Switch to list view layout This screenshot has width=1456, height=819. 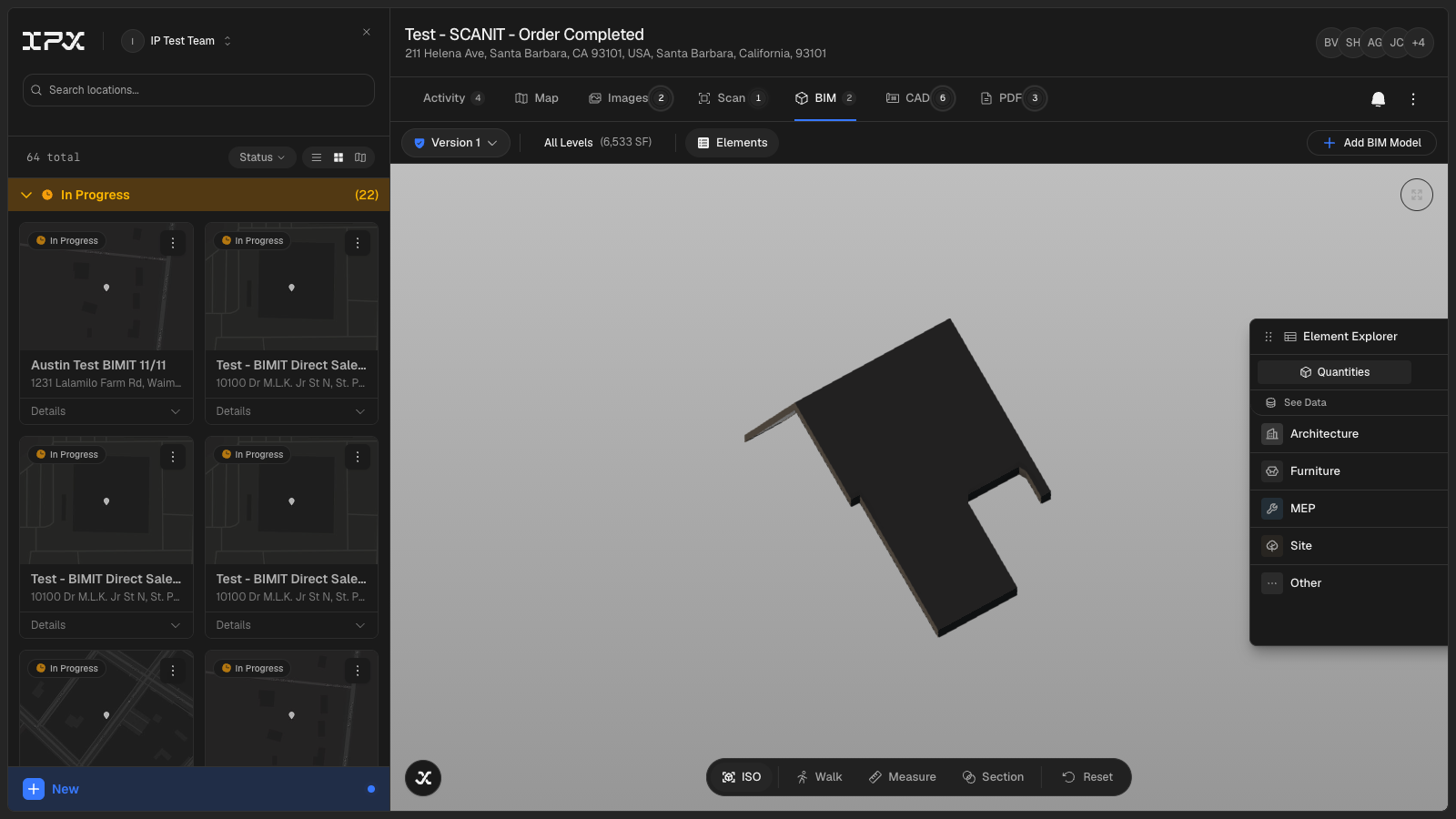pos(317,157)
